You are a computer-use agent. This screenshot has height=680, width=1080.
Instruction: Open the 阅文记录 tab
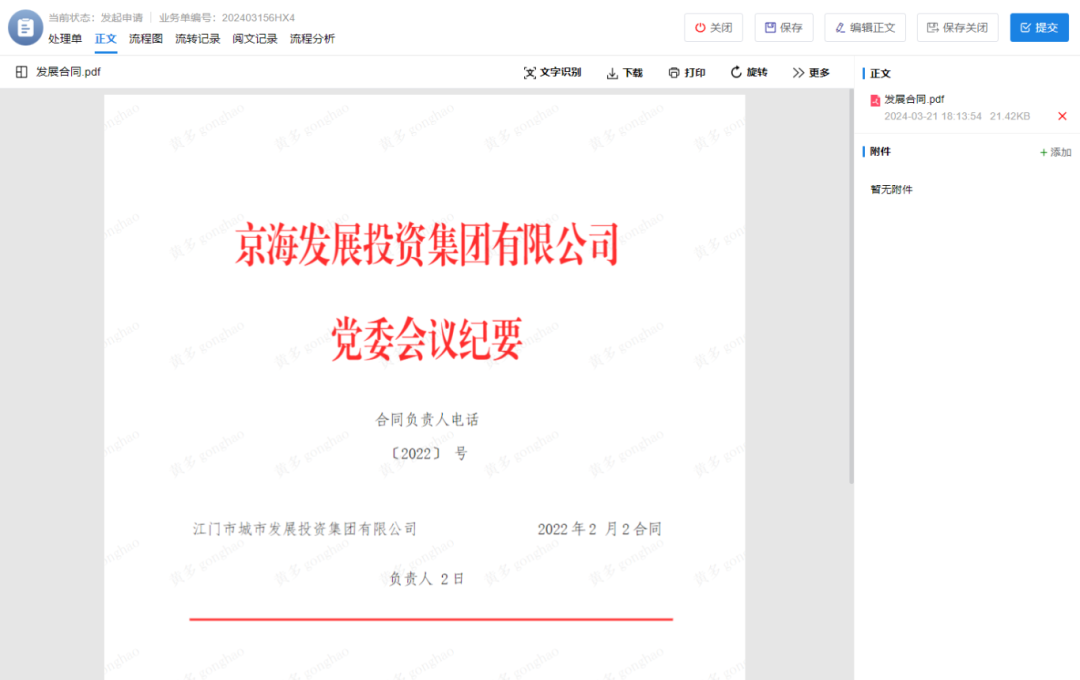pyautogui.click(x=255, y=39)
